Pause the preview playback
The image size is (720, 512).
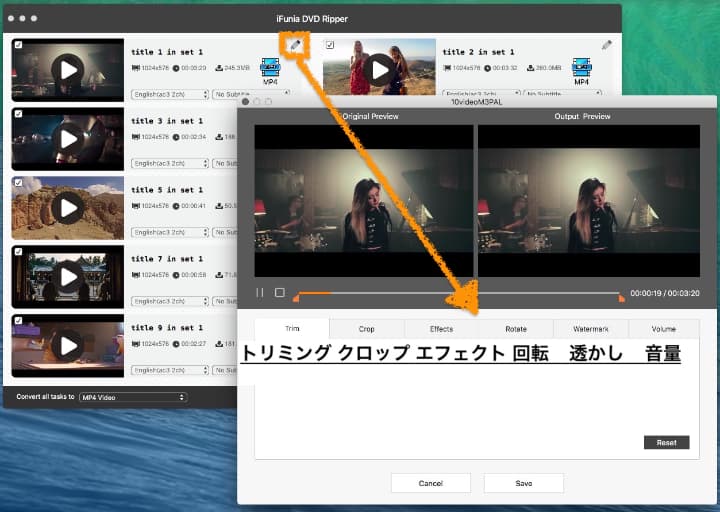click(x=260, y=293)
